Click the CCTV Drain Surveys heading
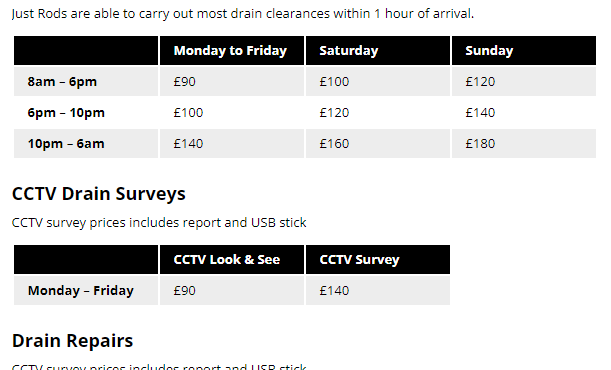 point(99,194)
